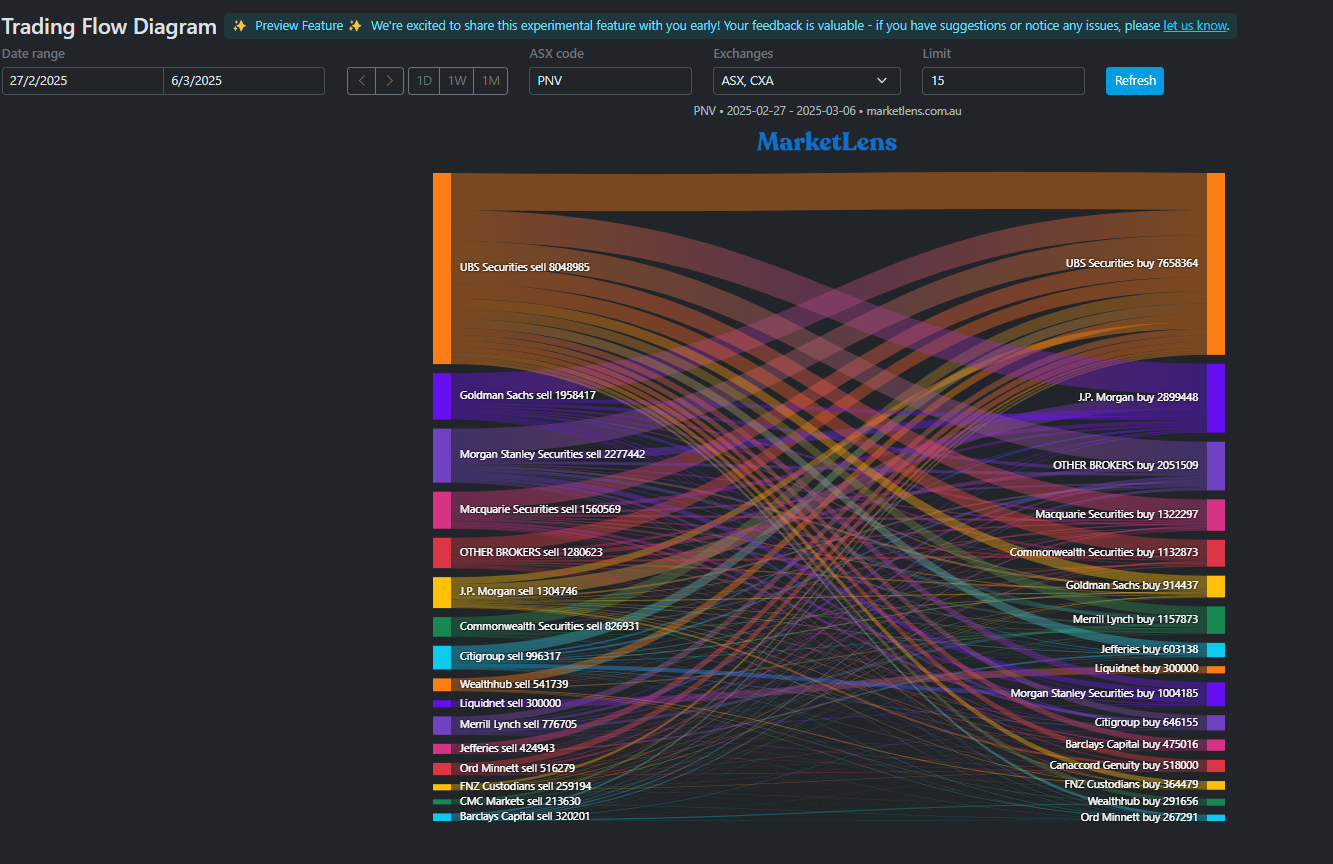Click the ASX code input field

point(610,81)
